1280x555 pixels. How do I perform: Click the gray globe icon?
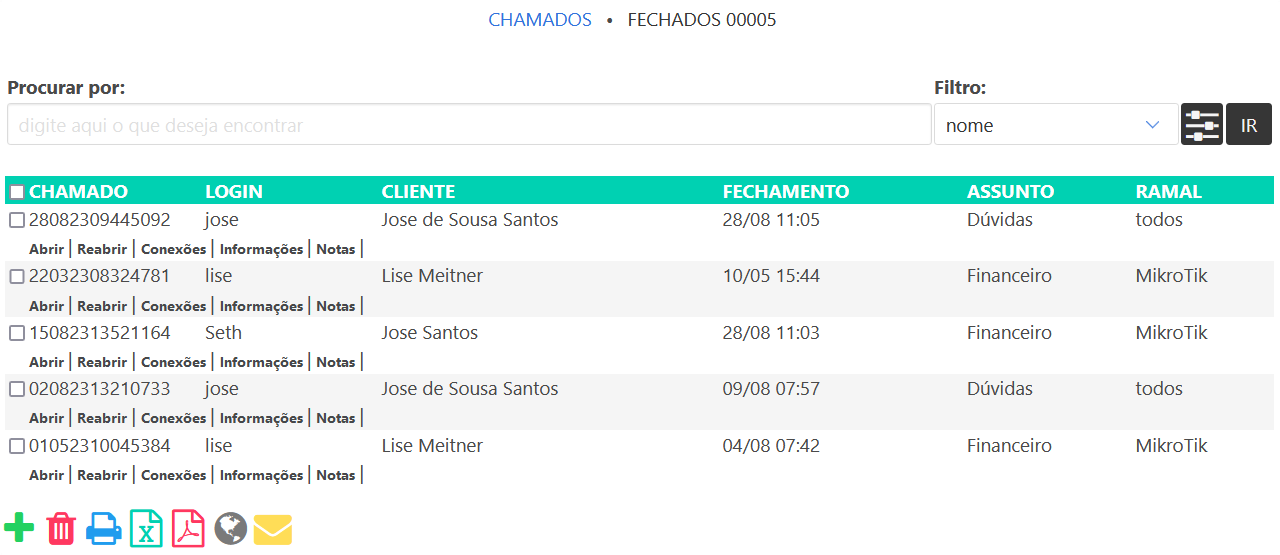pyautogui.click(x=230, y=528)
